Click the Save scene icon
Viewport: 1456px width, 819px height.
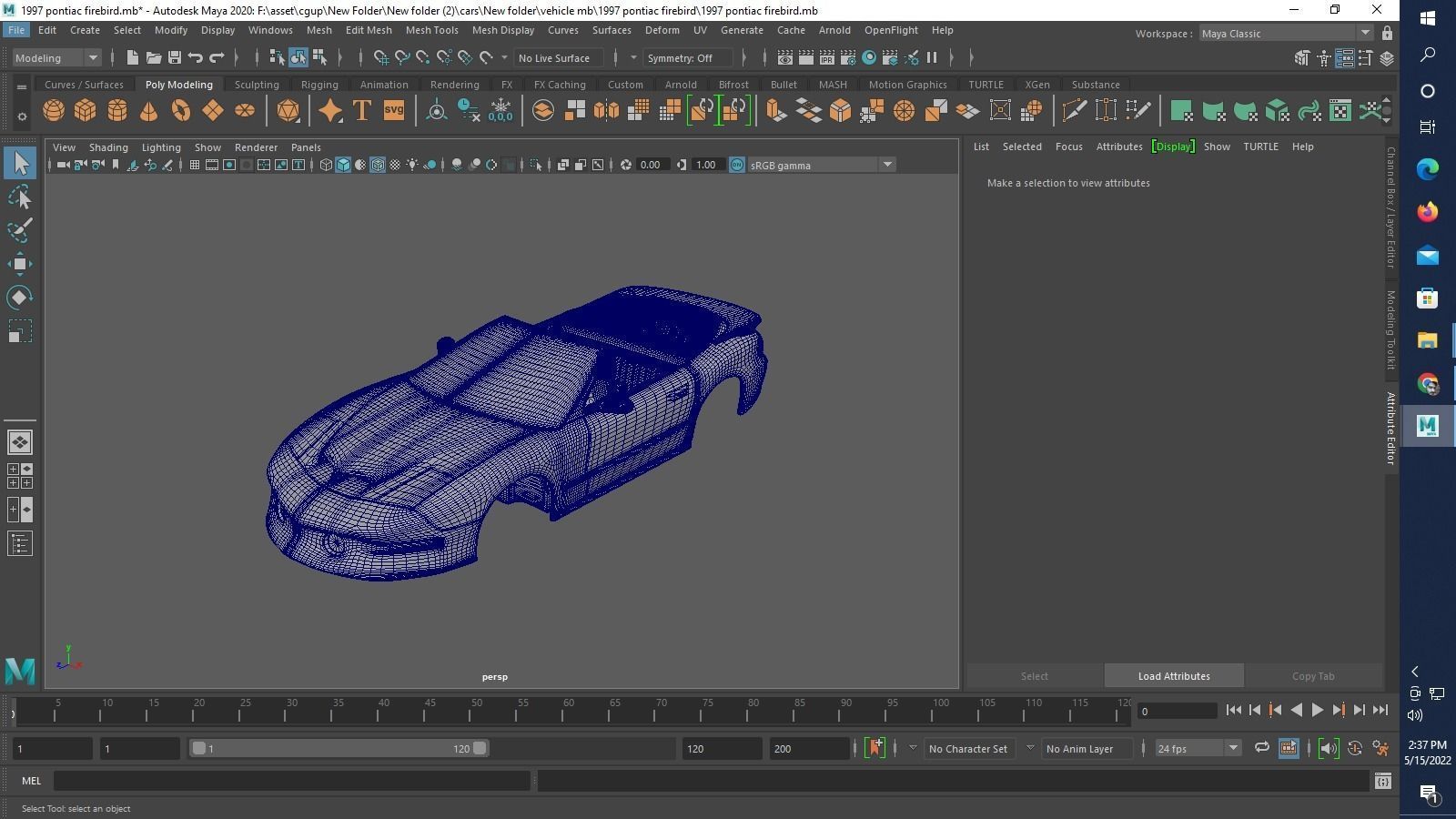(x=175, y=58)
